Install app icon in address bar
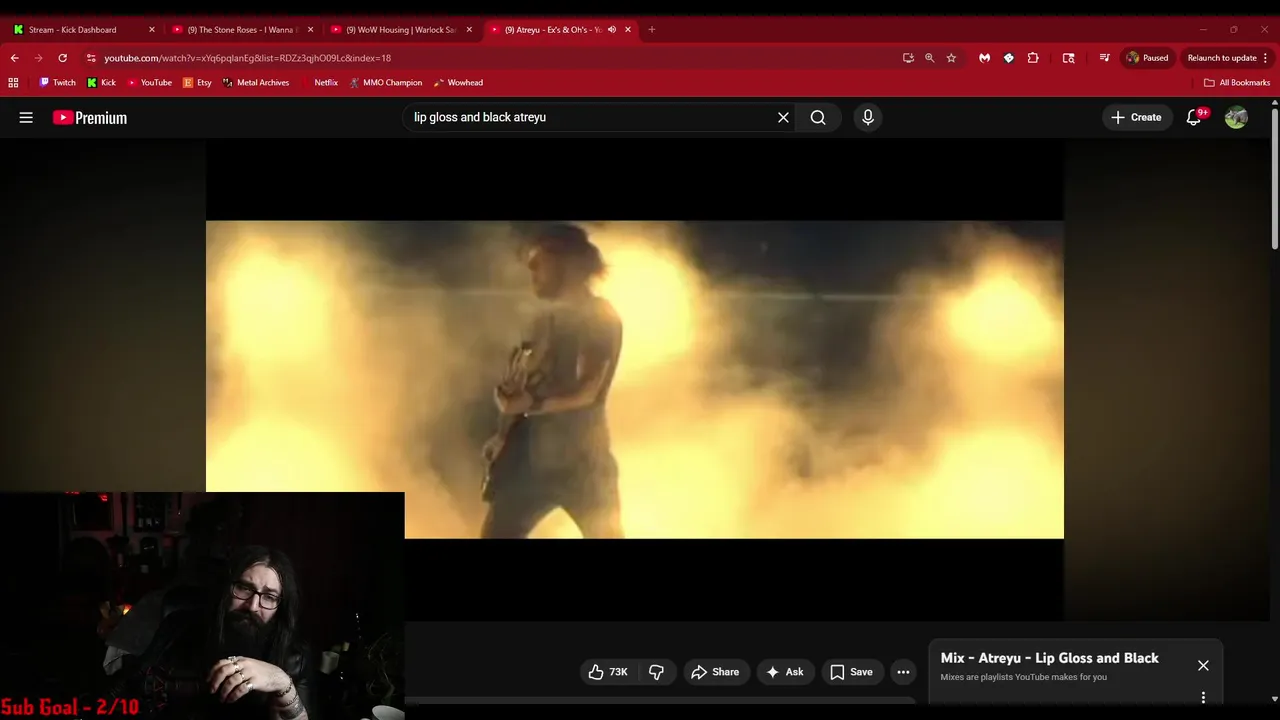Image resolution: width=1280 pixels, height=720 pixels. 908,58
